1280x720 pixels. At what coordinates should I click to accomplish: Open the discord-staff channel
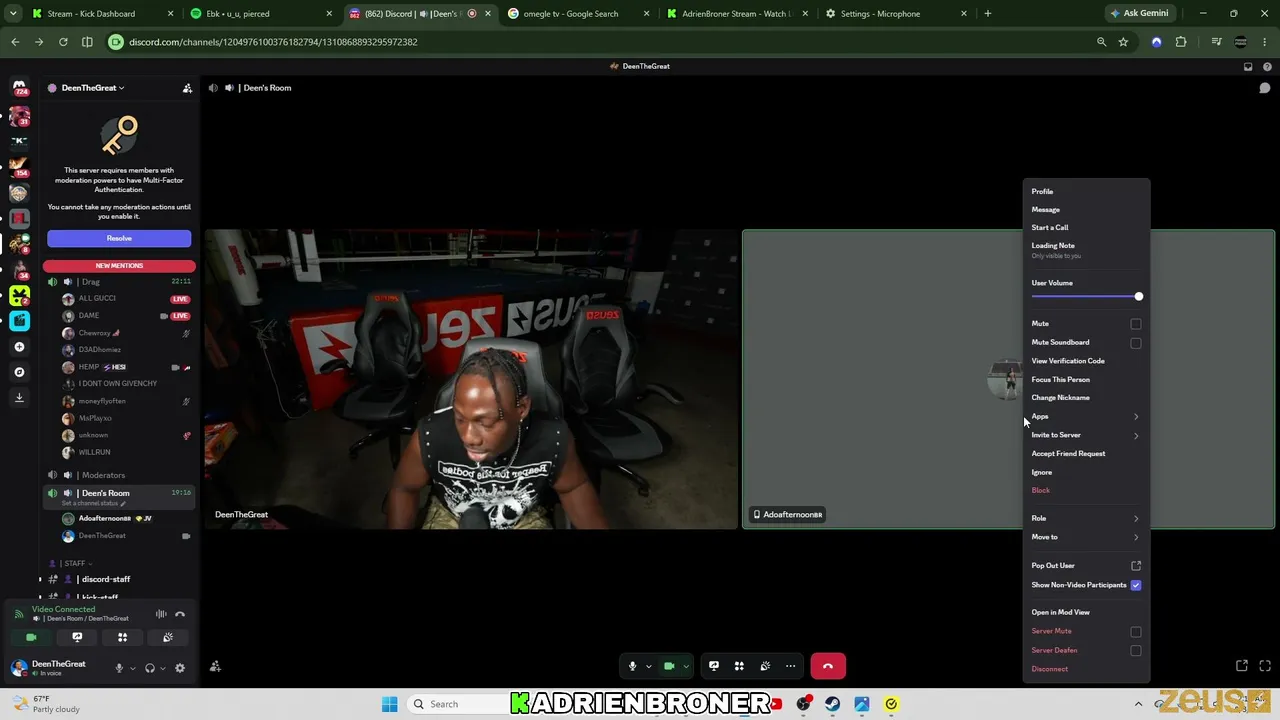(106, 580)
